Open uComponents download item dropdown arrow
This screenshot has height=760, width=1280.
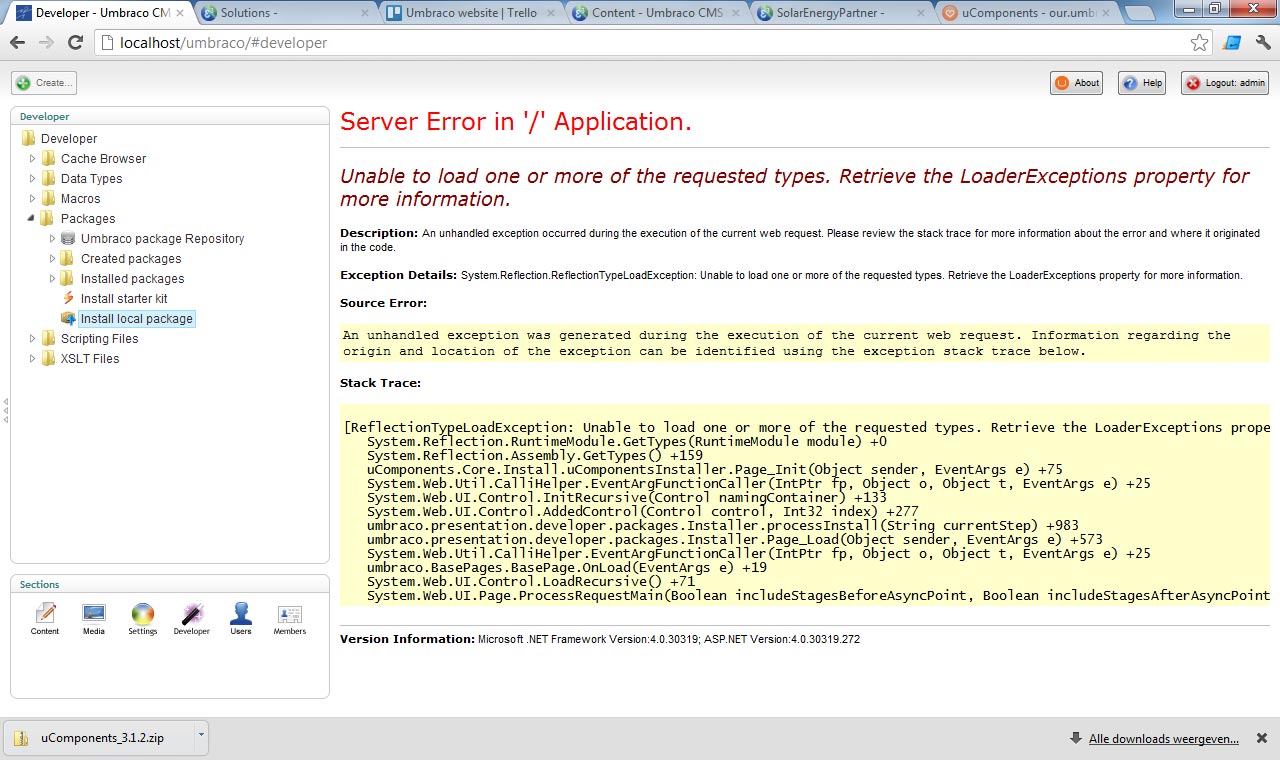(201, 737)
